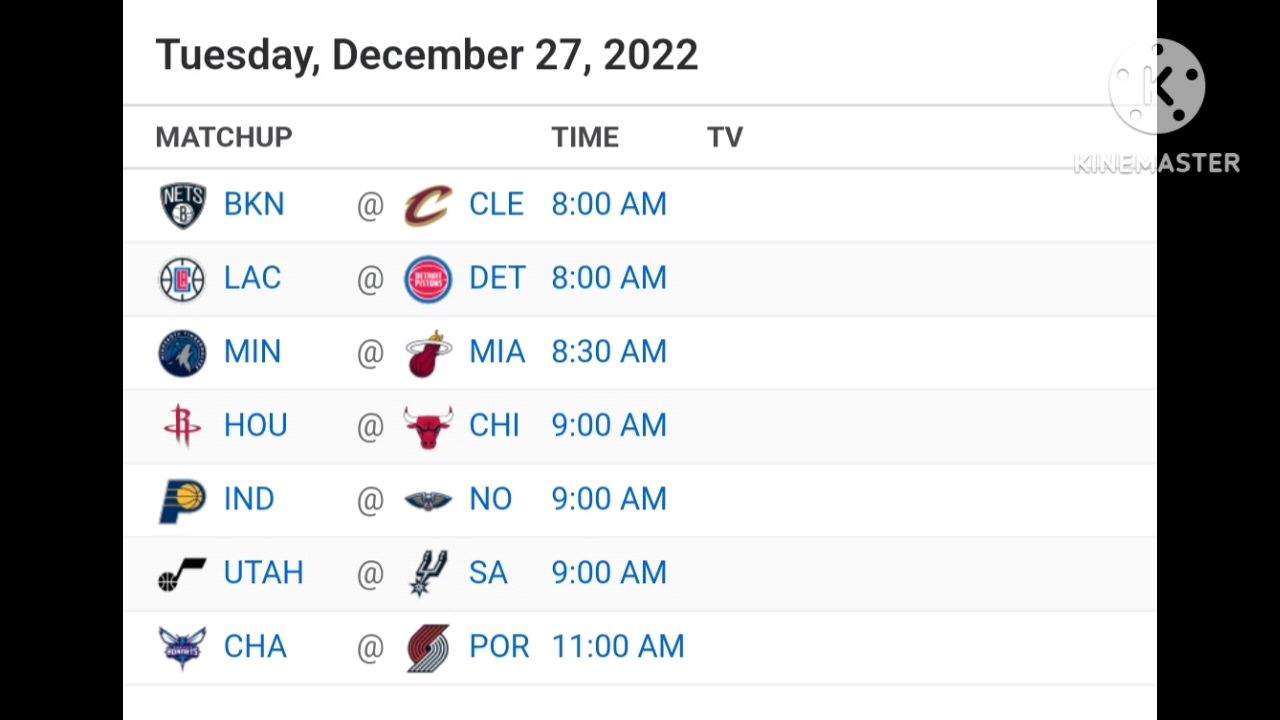Open the UTAH team link
The height and width of the screenshot is (720, 1280).
263,573
